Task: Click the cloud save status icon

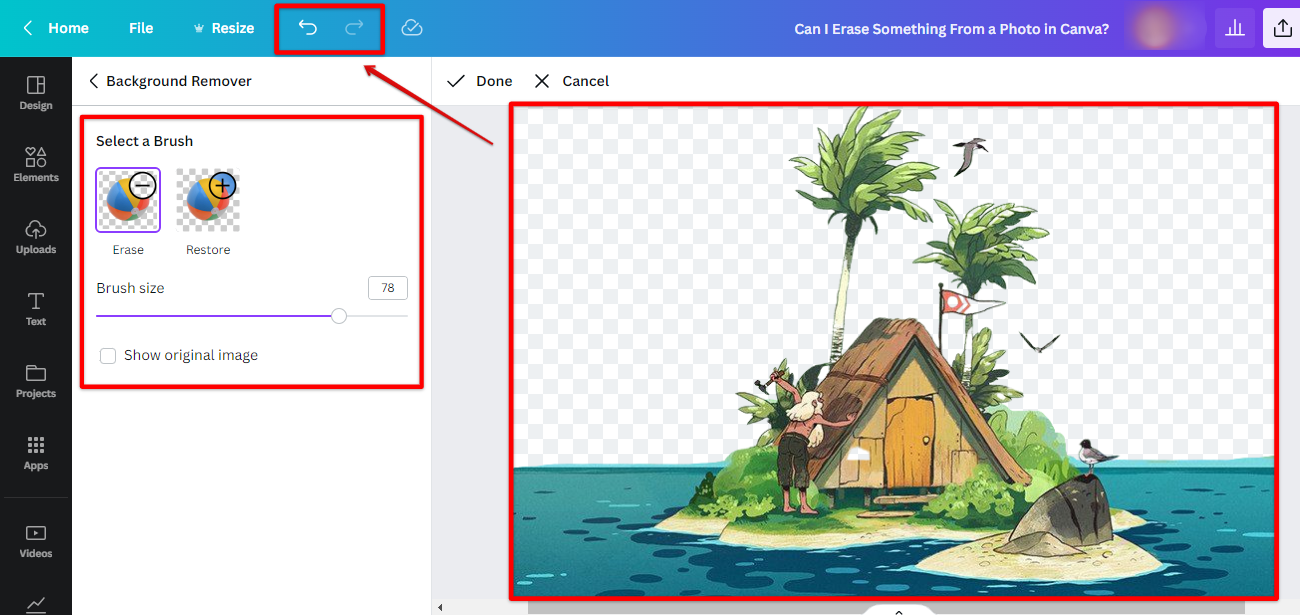Action: coord(411,28)
